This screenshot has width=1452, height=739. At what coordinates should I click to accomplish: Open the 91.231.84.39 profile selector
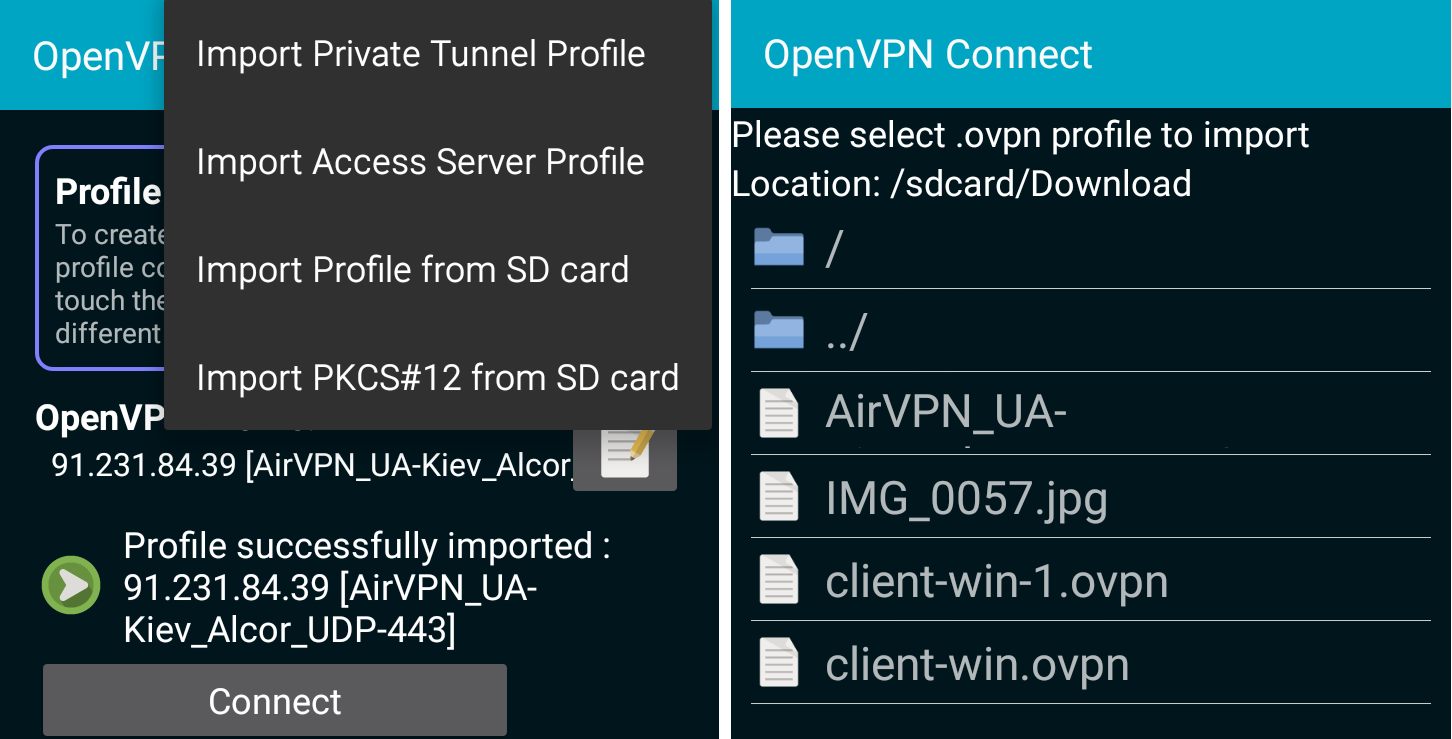(x=310, y=466)
